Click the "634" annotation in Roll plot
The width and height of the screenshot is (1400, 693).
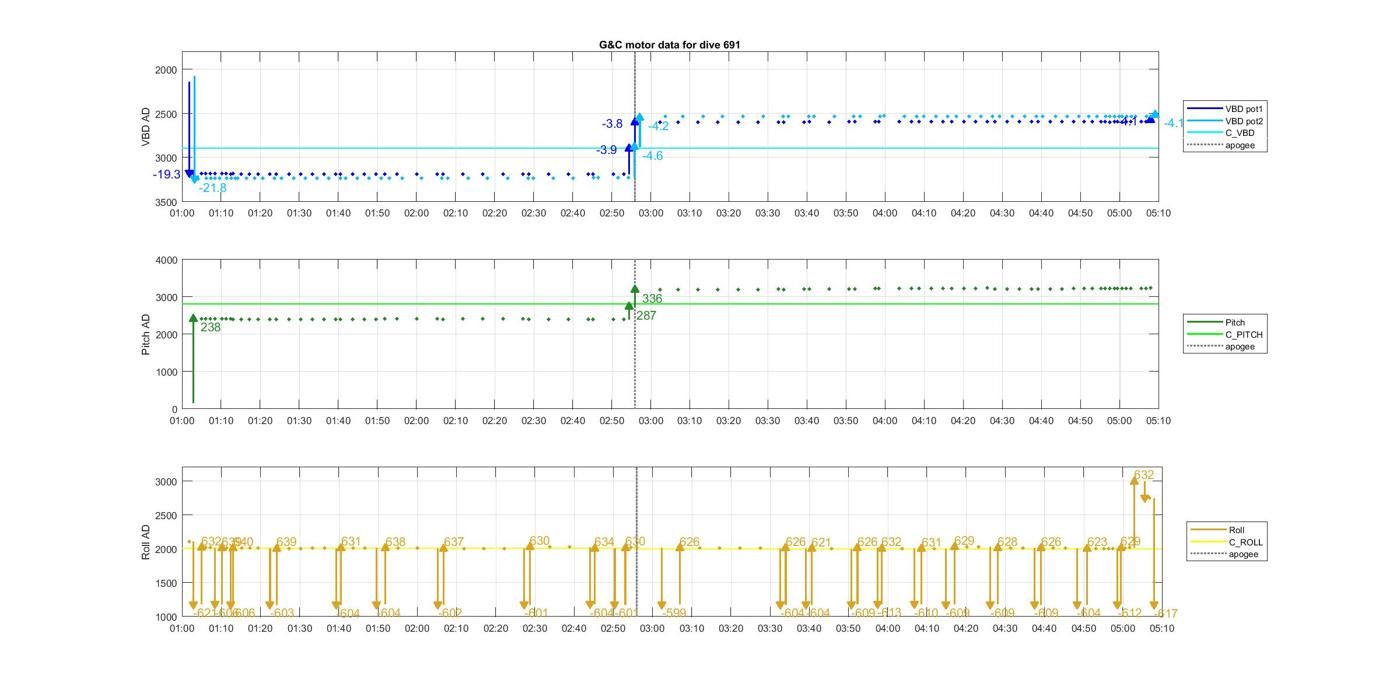[x=604, y=542]
